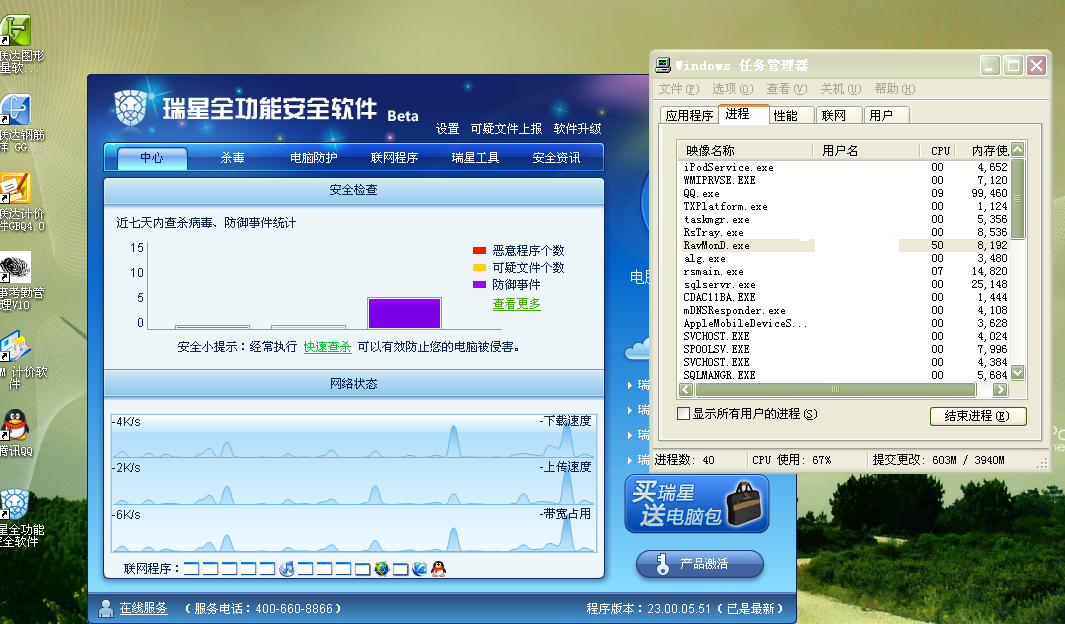This screenshot has width=1065, height=624.
Task: Click the 结束进程 button
Action: point(977,416)
